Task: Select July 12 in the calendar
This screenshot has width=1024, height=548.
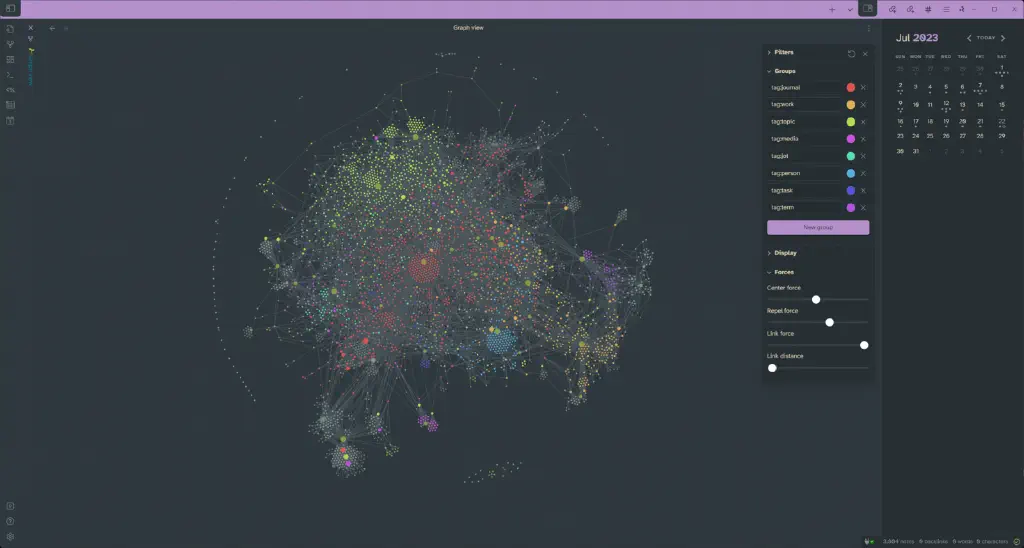Action: click(x=946, y=104)
